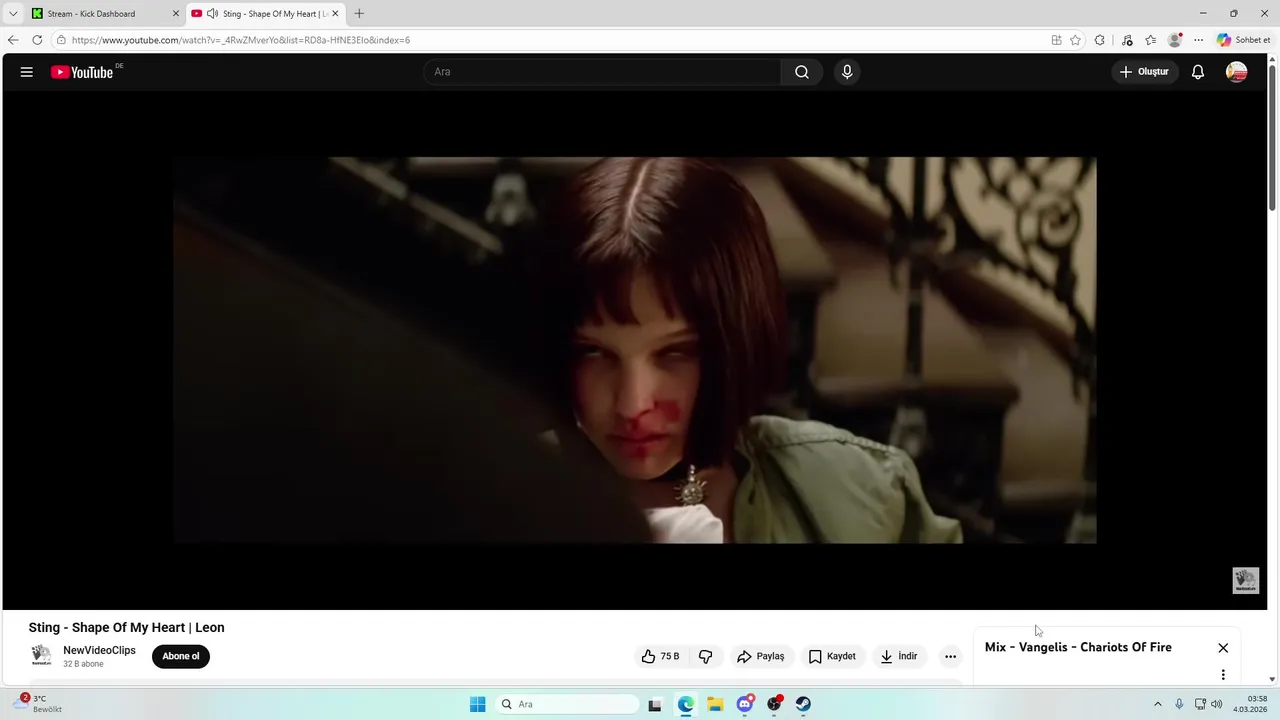
Task: Click the taskbar Ara search box
Action: pyautogui.click(x=566, y=704)
